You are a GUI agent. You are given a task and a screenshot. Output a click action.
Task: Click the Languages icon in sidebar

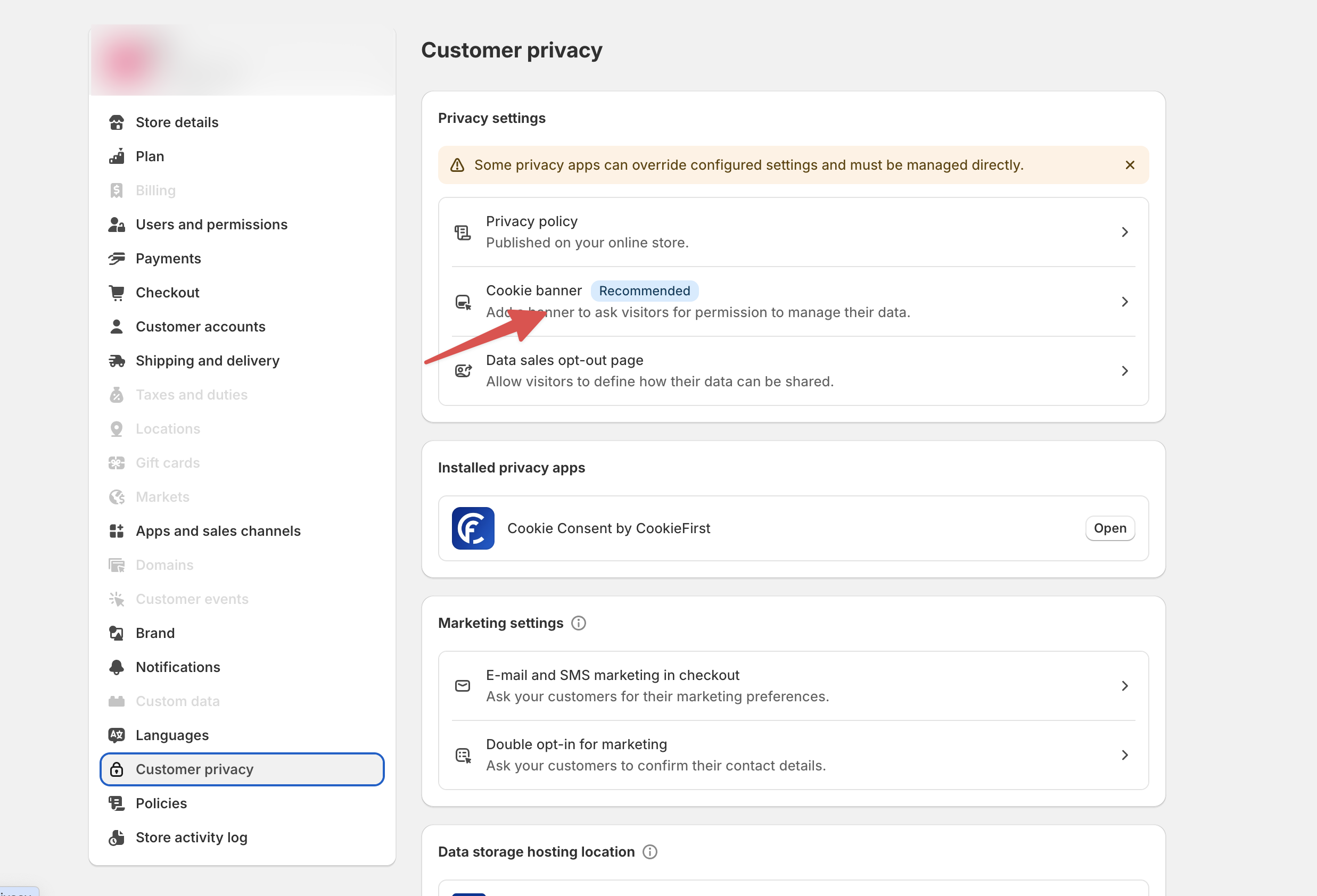[x=117, y=735]
